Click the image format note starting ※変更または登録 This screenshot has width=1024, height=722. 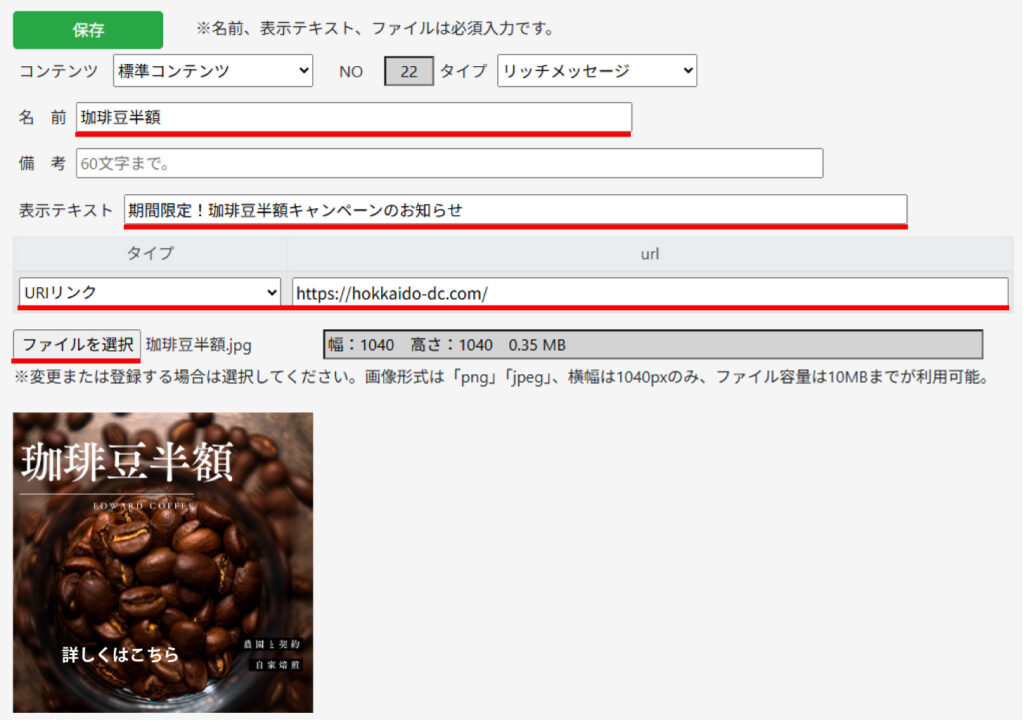502,377
